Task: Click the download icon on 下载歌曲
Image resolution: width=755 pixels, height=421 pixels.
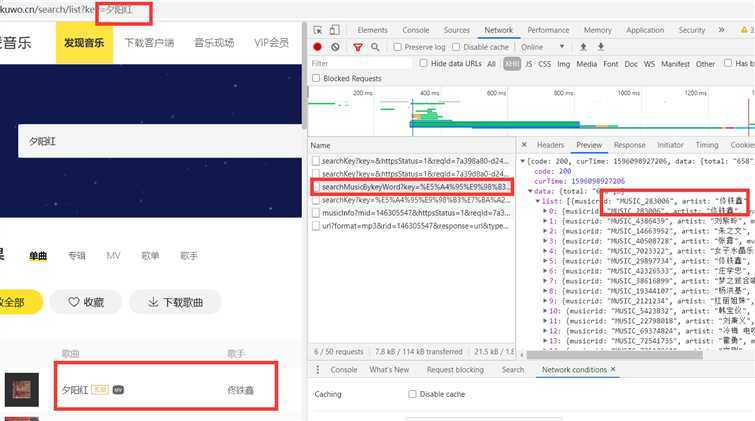Action: 153,302
